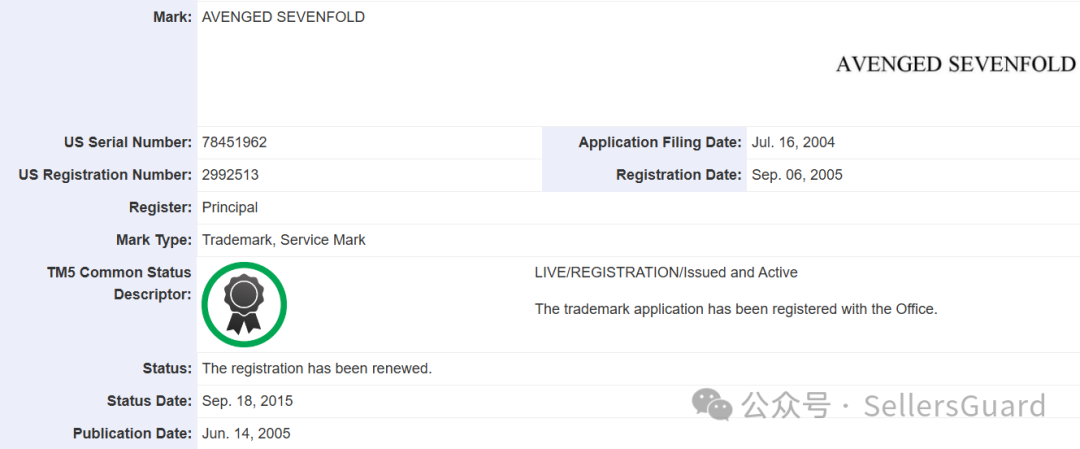This screenshot has width=1080, height=449.
Task: Click the US Serial Number label
Action: tap(127, 143)
